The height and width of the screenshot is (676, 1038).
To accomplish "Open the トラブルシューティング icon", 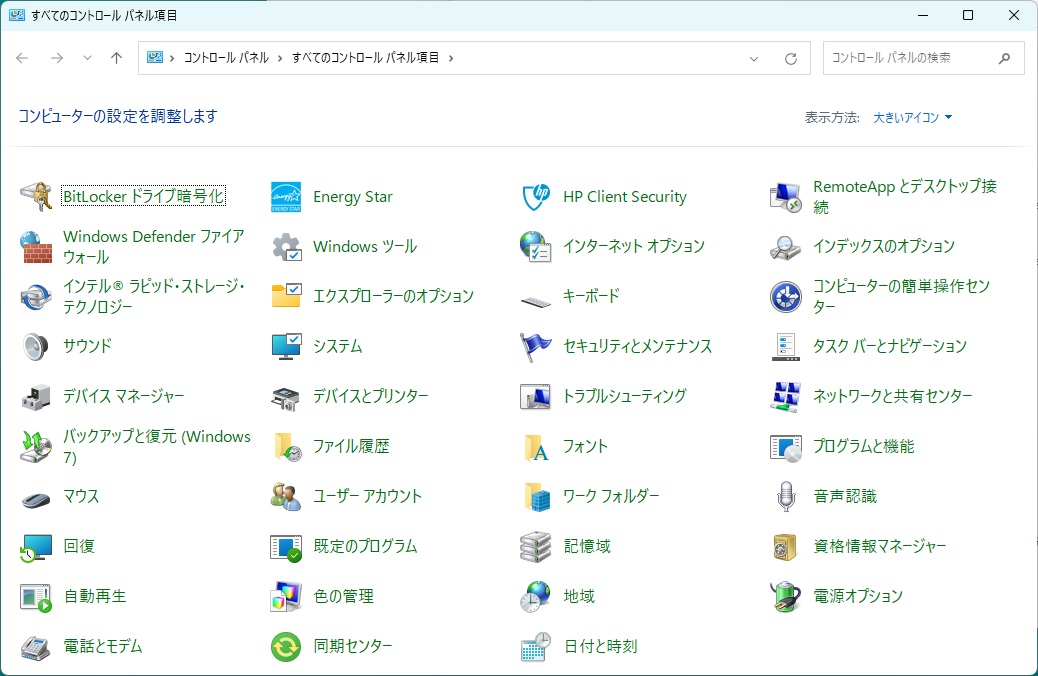I will pos(536,396).
